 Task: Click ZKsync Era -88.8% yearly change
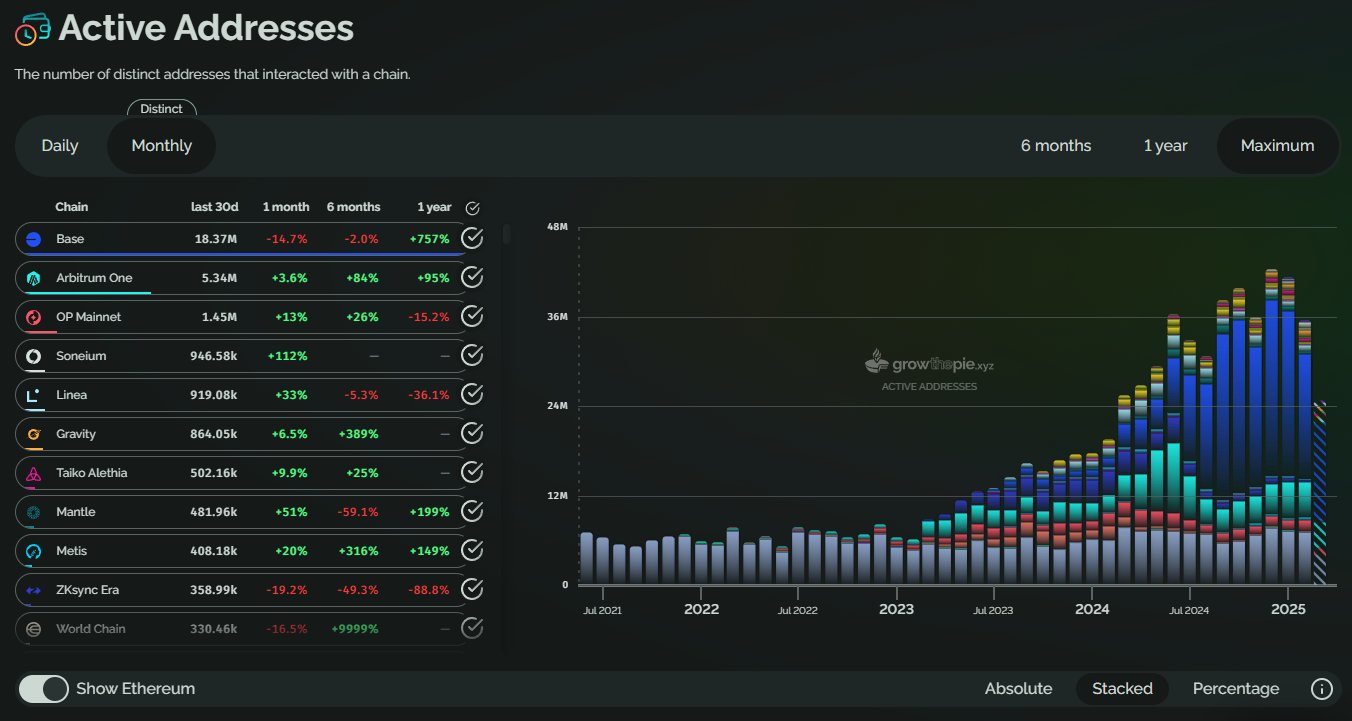(430, 590)
